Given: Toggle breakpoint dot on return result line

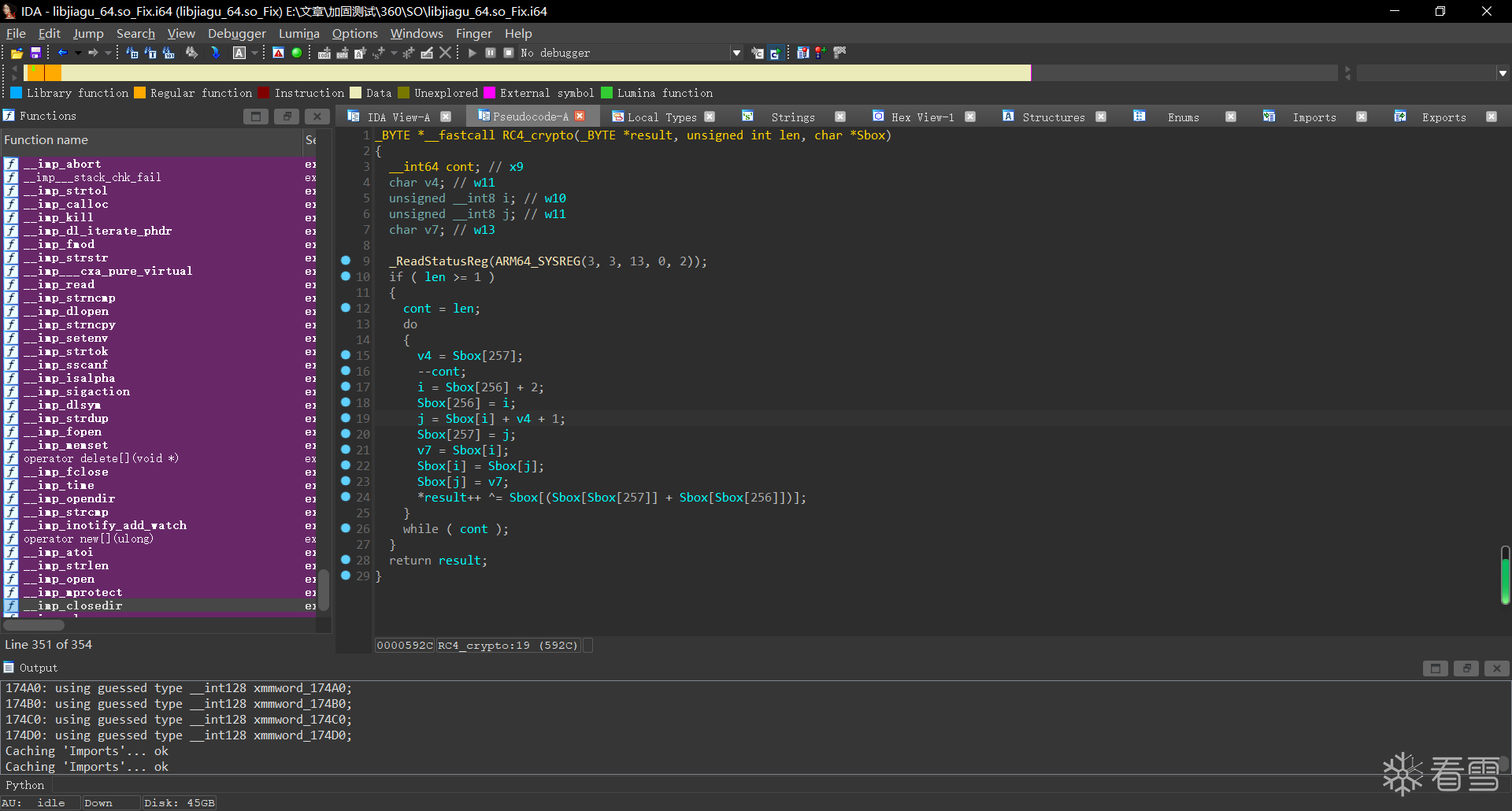Looking at the screenshot, I should click(346, 560).
